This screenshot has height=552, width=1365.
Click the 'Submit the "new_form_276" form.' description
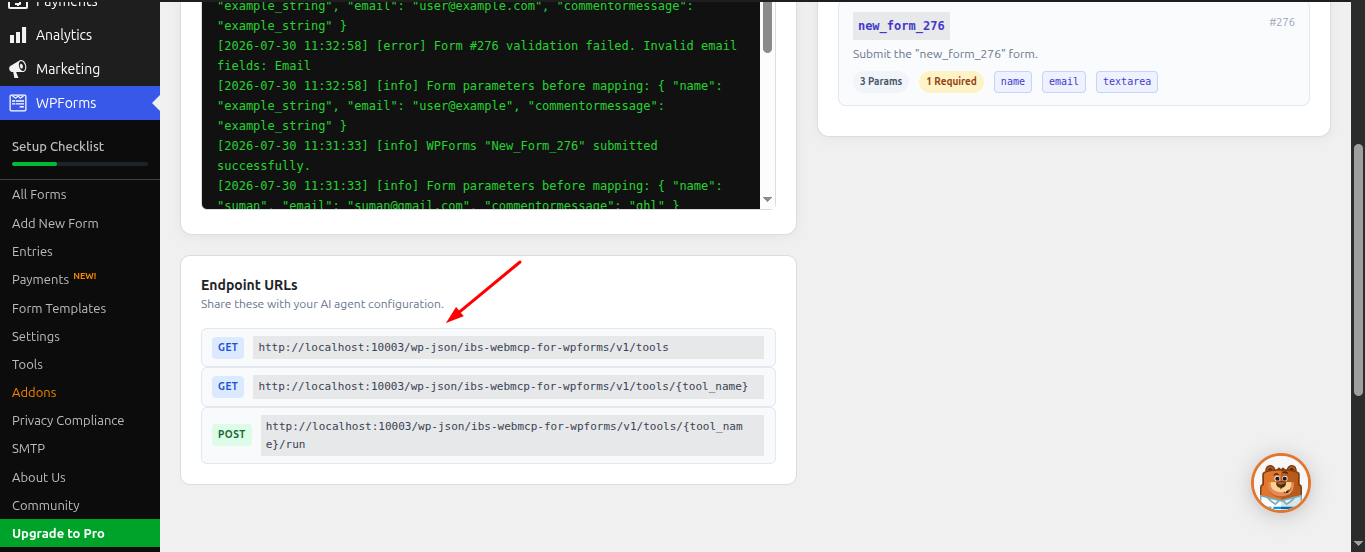945,54
